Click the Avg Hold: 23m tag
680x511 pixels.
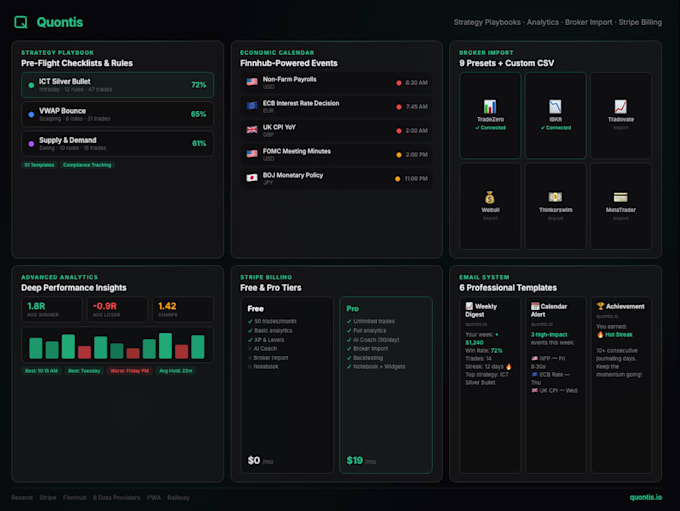coord(175,371)
